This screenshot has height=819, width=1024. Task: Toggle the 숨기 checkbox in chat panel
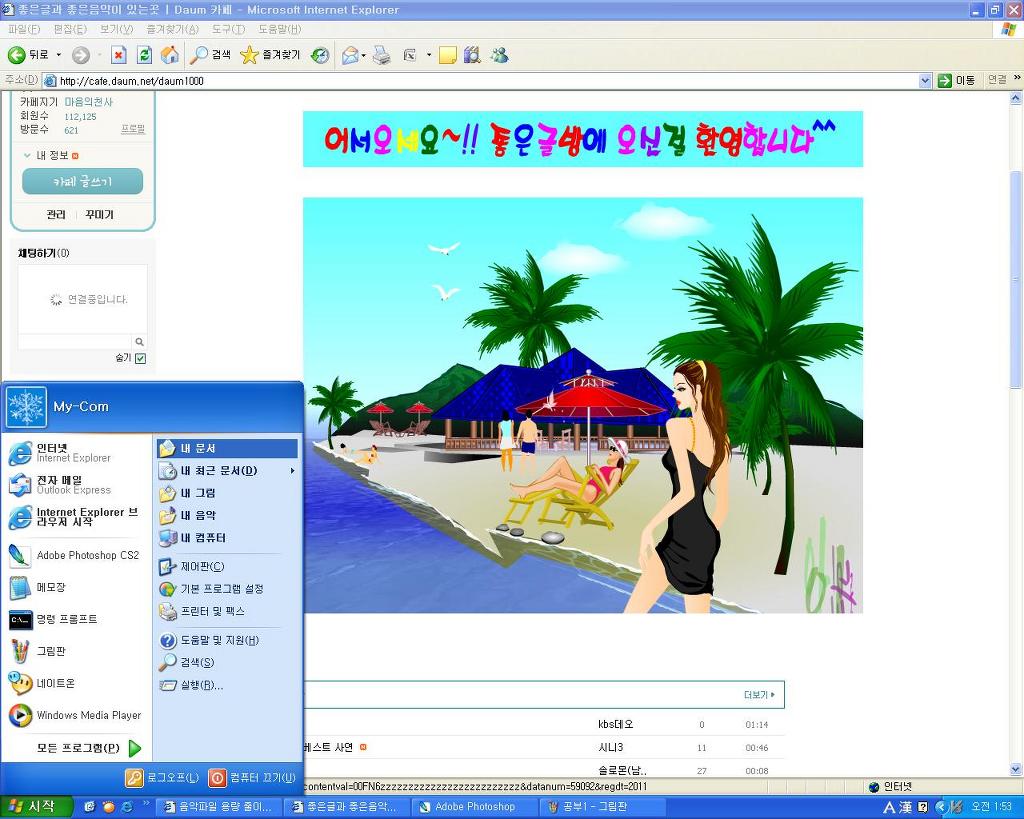[140, 359]
